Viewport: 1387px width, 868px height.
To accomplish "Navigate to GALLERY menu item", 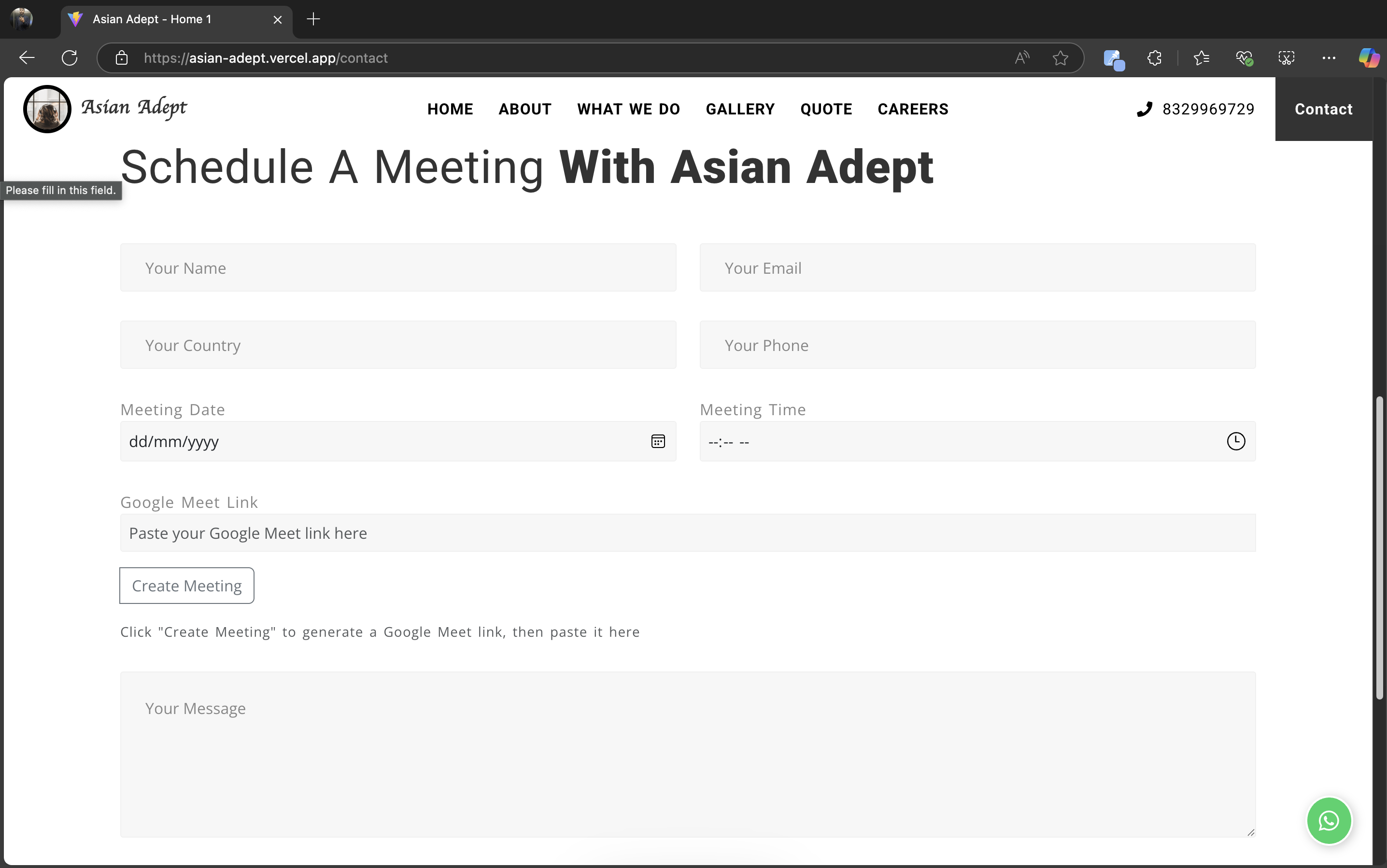I will click(740, 109).
